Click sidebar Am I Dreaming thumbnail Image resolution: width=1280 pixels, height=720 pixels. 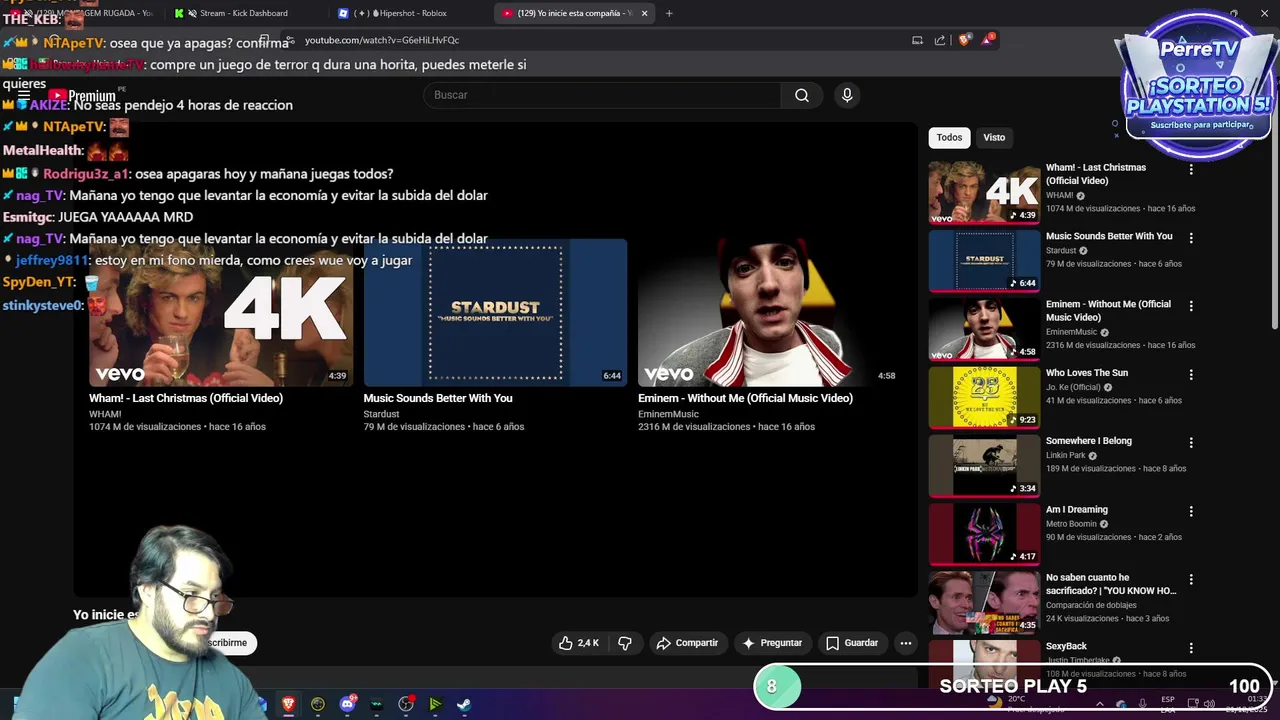(984, 533)
